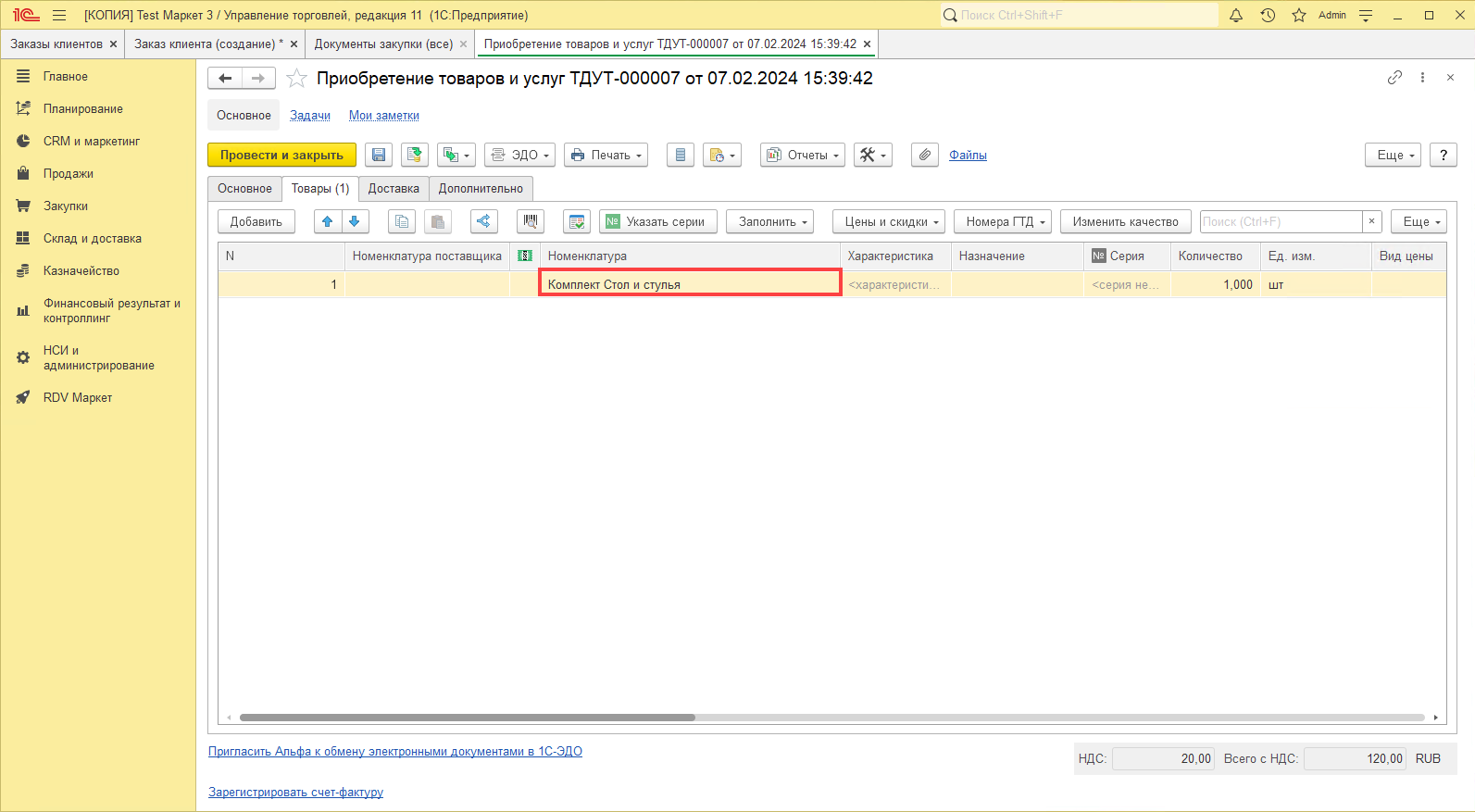
Task: Move the row down with the blue down arrow
Action: [355, 221]
